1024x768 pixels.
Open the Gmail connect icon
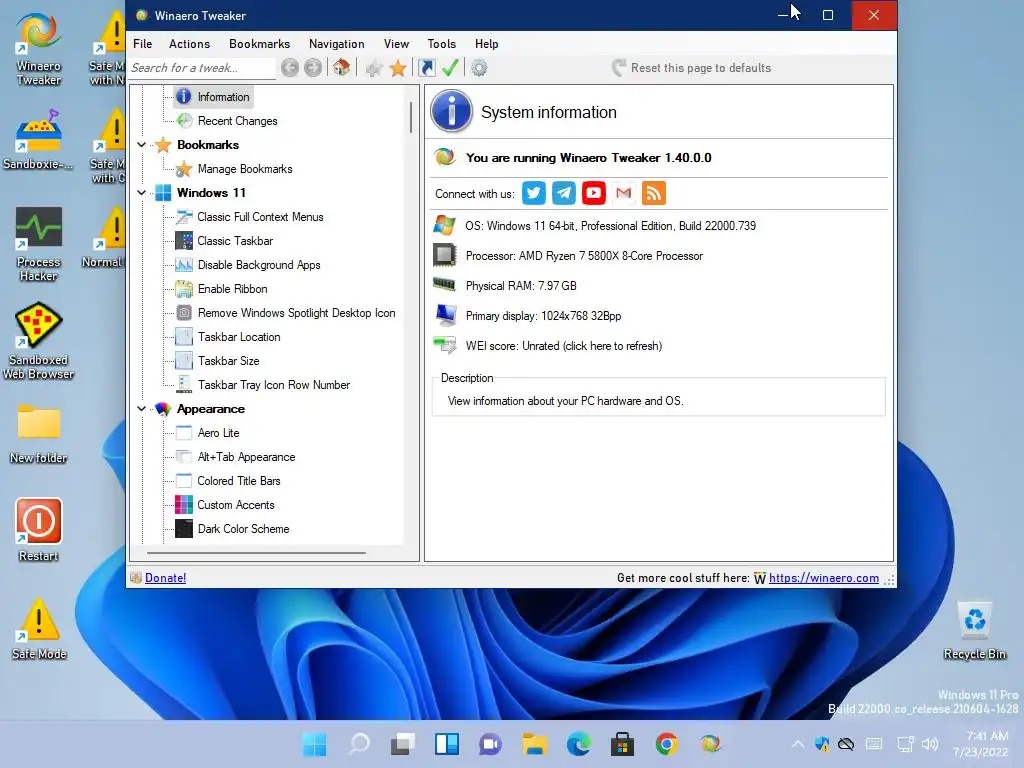(x=624, y=193)
